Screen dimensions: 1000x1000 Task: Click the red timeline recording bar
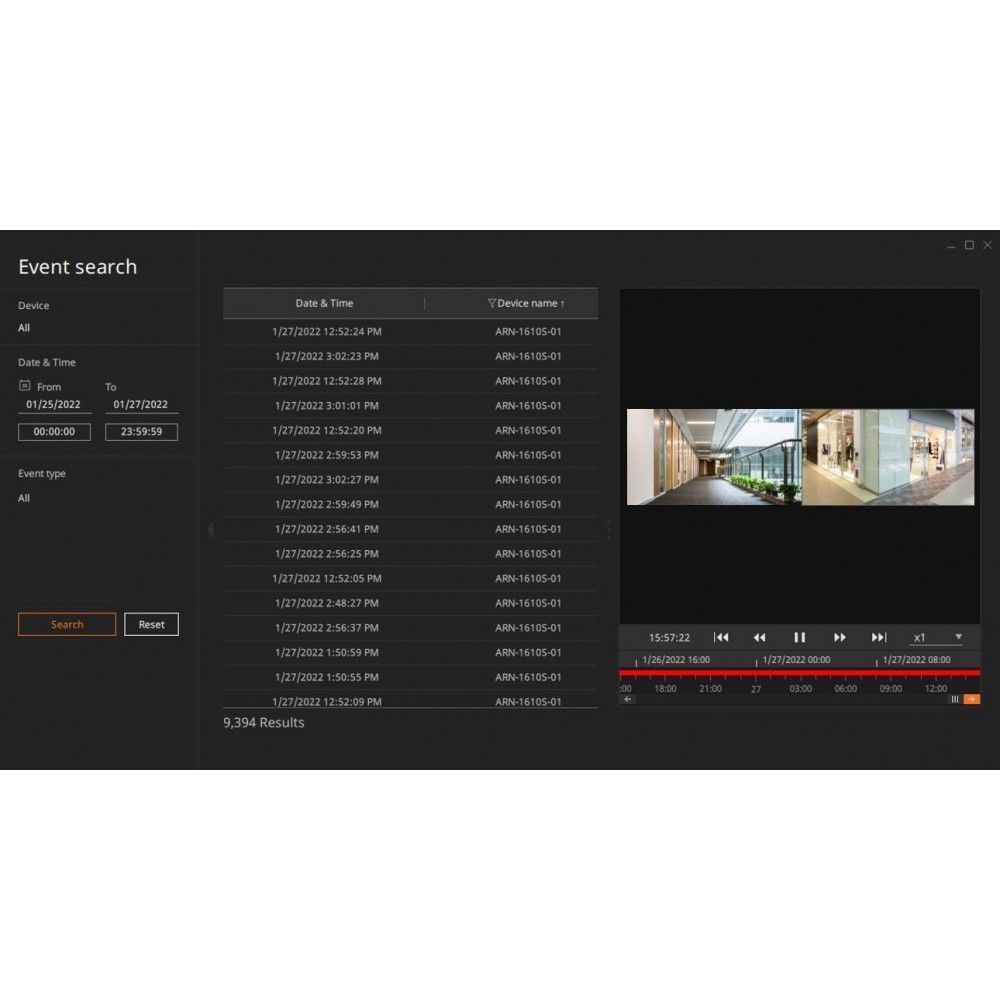pos(800,673)
